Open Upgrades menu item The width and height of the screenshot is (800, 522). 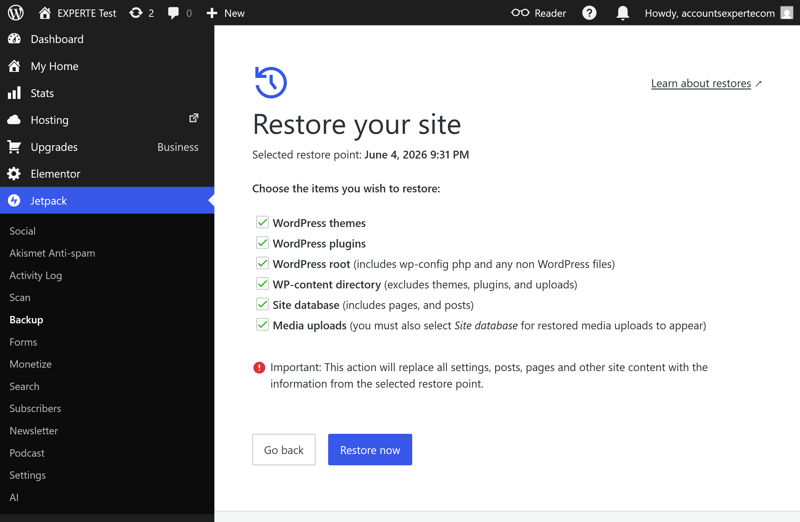click(x=107, y=147)
